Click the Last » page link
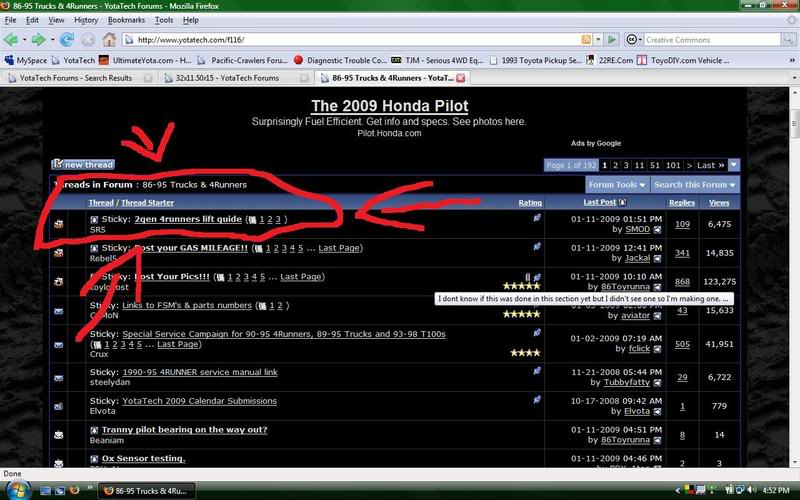This screenshot has height=500, width=800. pos(710,165)
